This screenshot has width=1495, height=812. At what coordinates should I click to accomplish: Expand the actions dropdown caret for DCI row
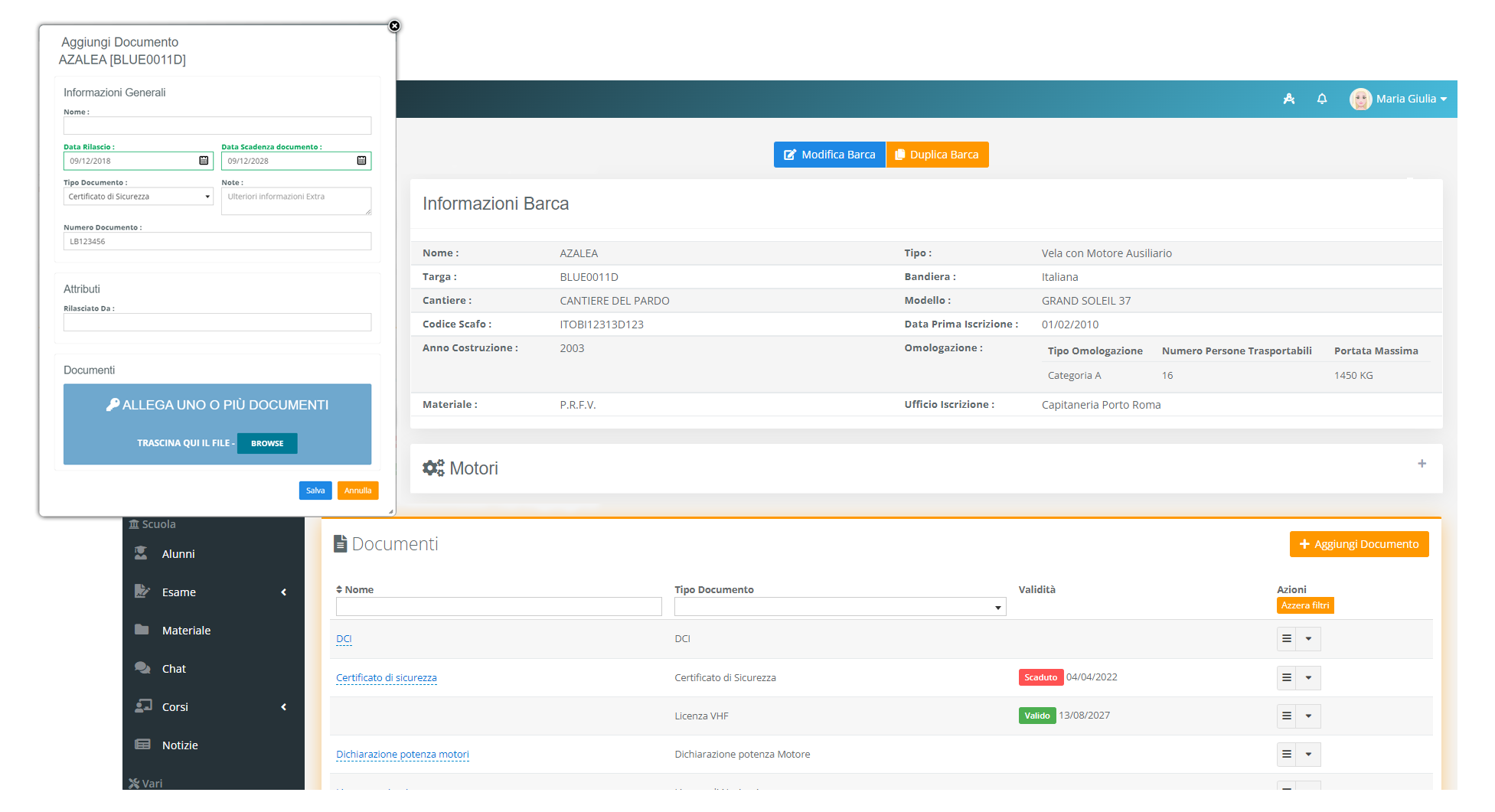1309,639
